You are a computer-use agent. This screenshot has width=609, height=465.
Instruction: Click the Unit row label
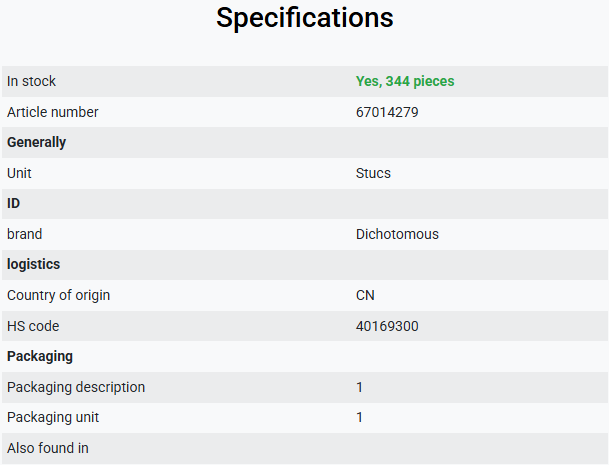19,173
